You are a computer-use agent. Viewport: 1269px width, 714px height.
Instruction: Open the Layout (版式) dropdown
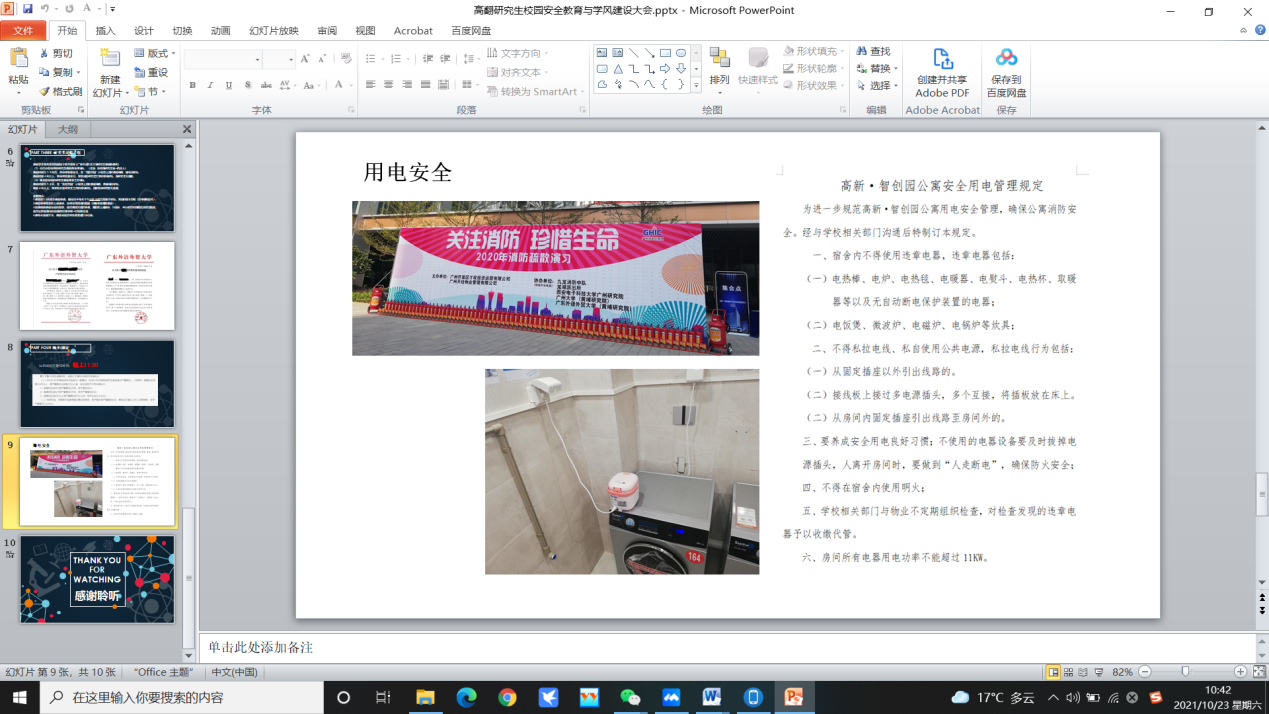pyautogui.click(x=155, y=53)
